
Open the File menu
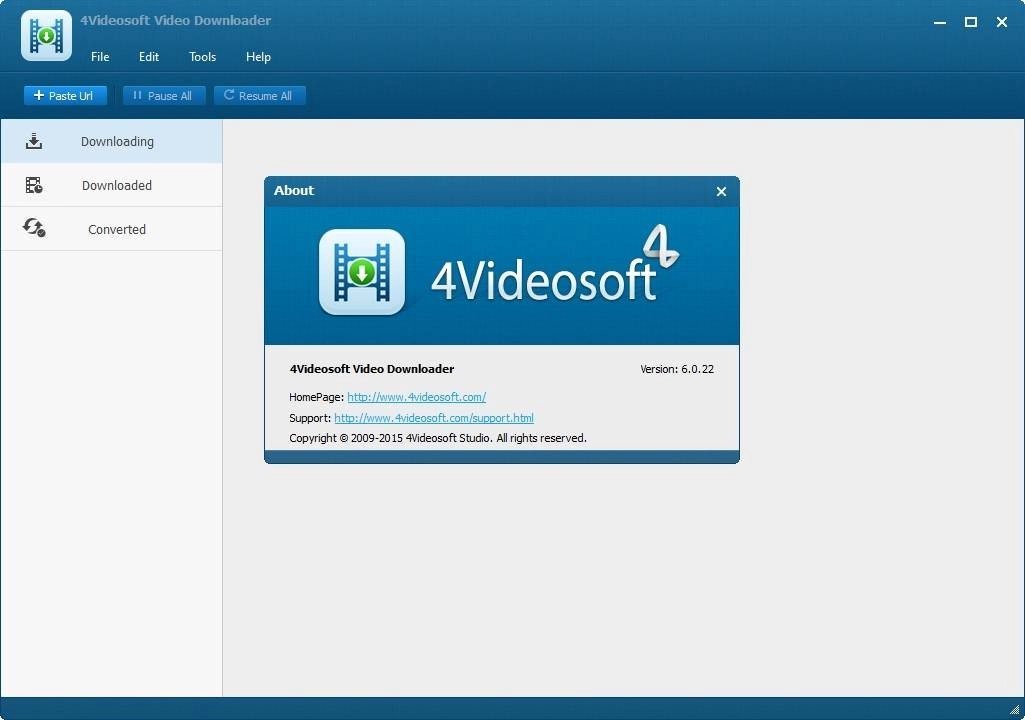pos(100,57)
